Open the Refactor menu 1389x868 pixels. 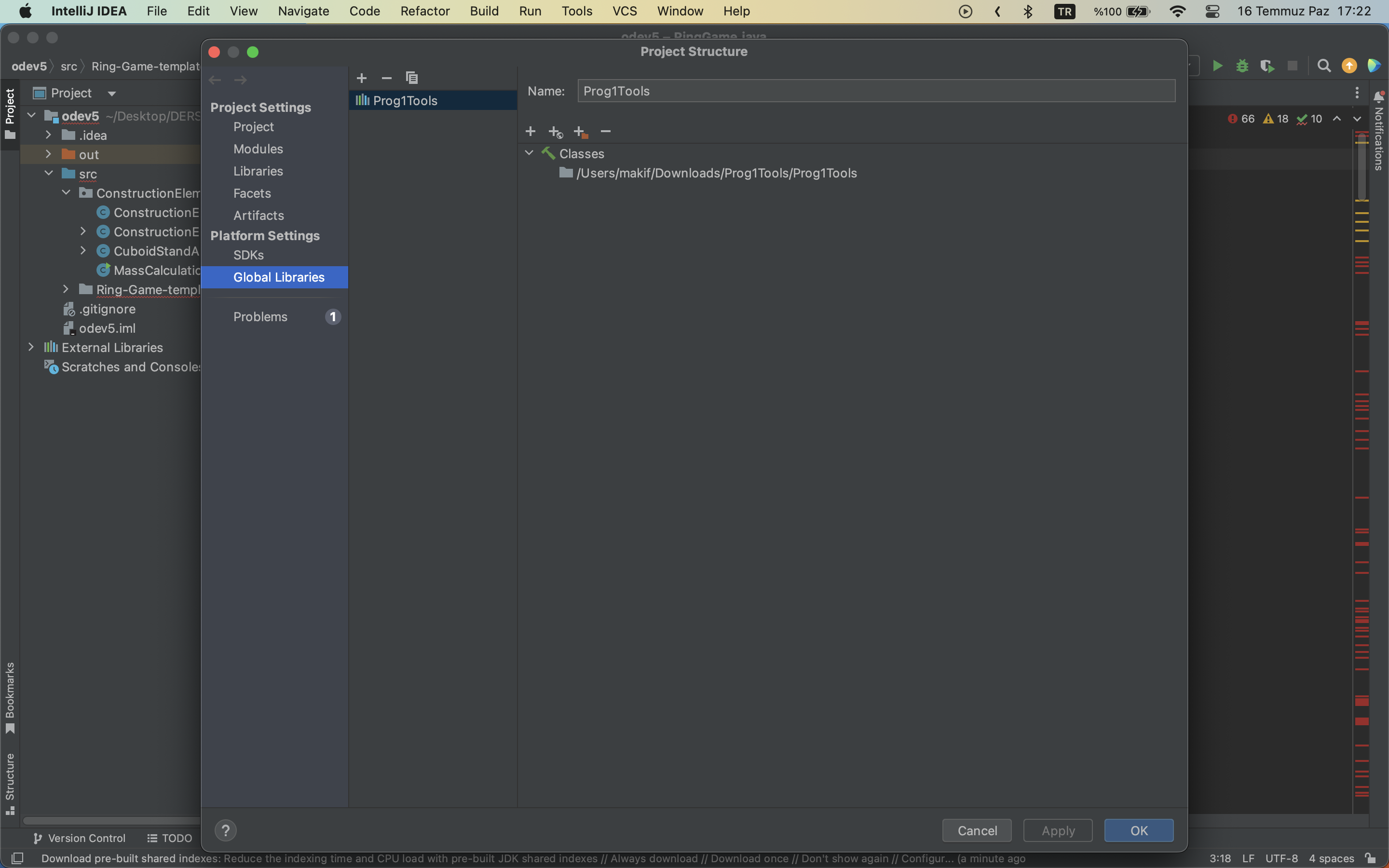pos(425,11)
